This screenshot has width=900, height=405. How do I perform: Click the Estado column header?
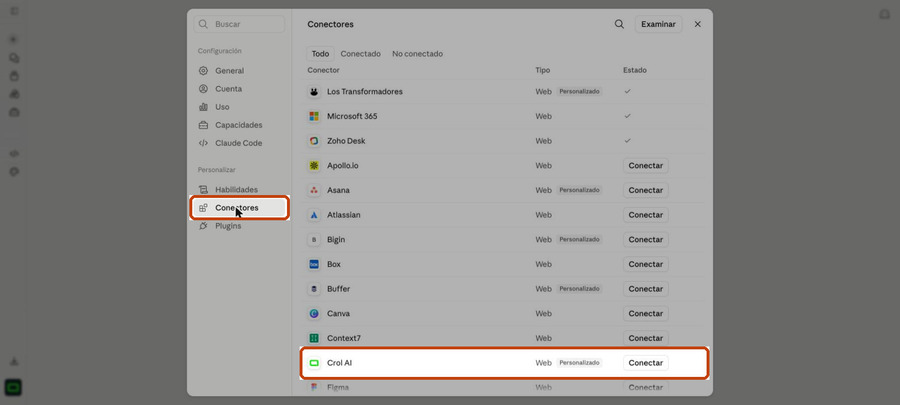pyautogui.click(x=635, y=71)
